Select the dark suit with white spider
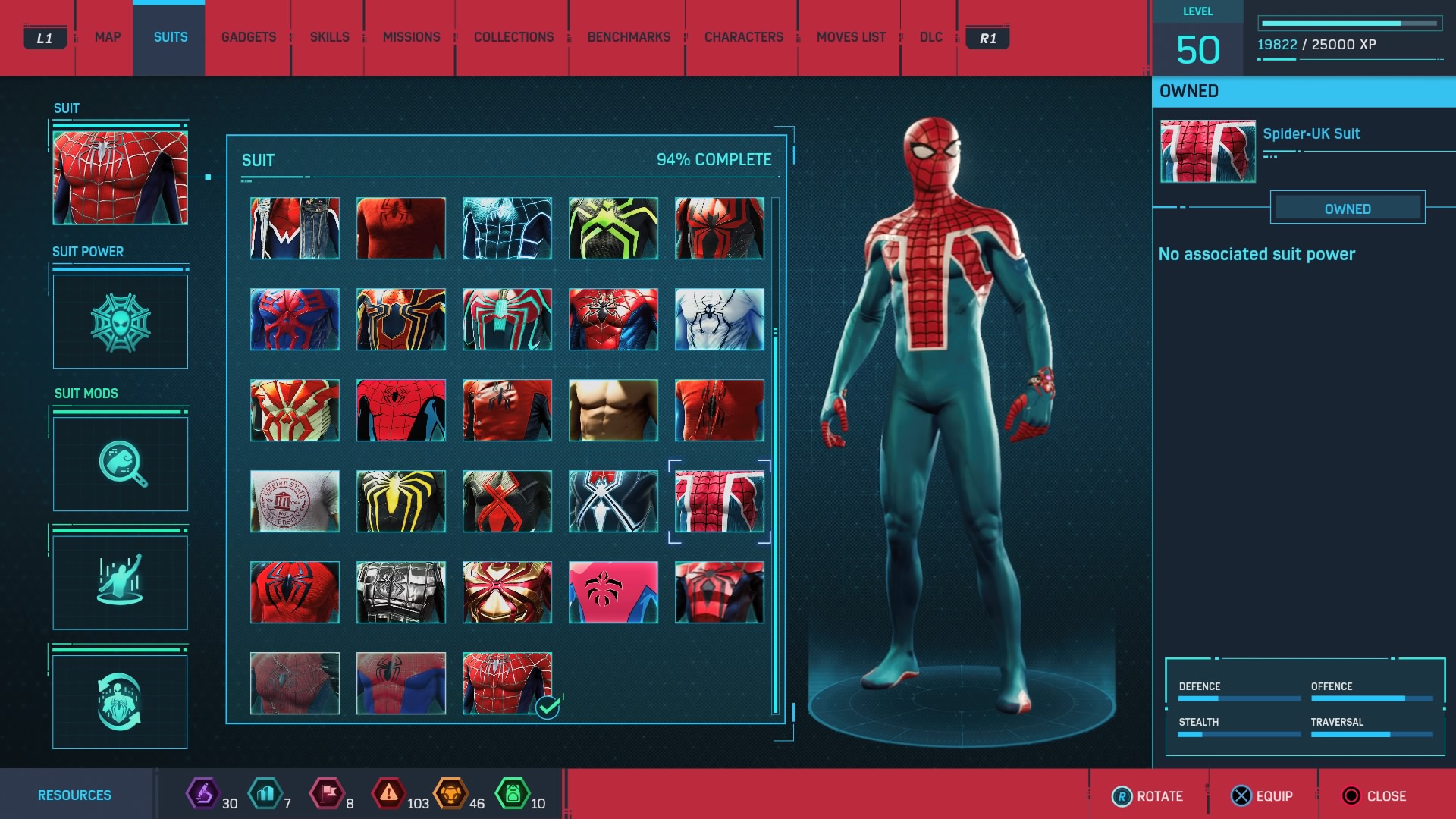 point(613,501)
